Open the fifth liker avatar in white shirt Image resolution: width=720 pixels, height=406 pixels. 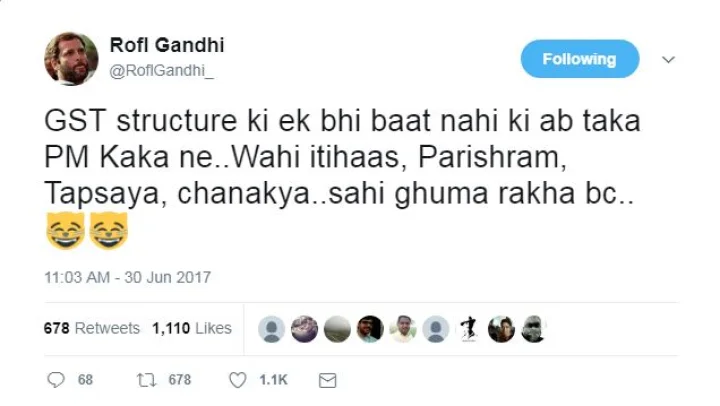[403, 329]
